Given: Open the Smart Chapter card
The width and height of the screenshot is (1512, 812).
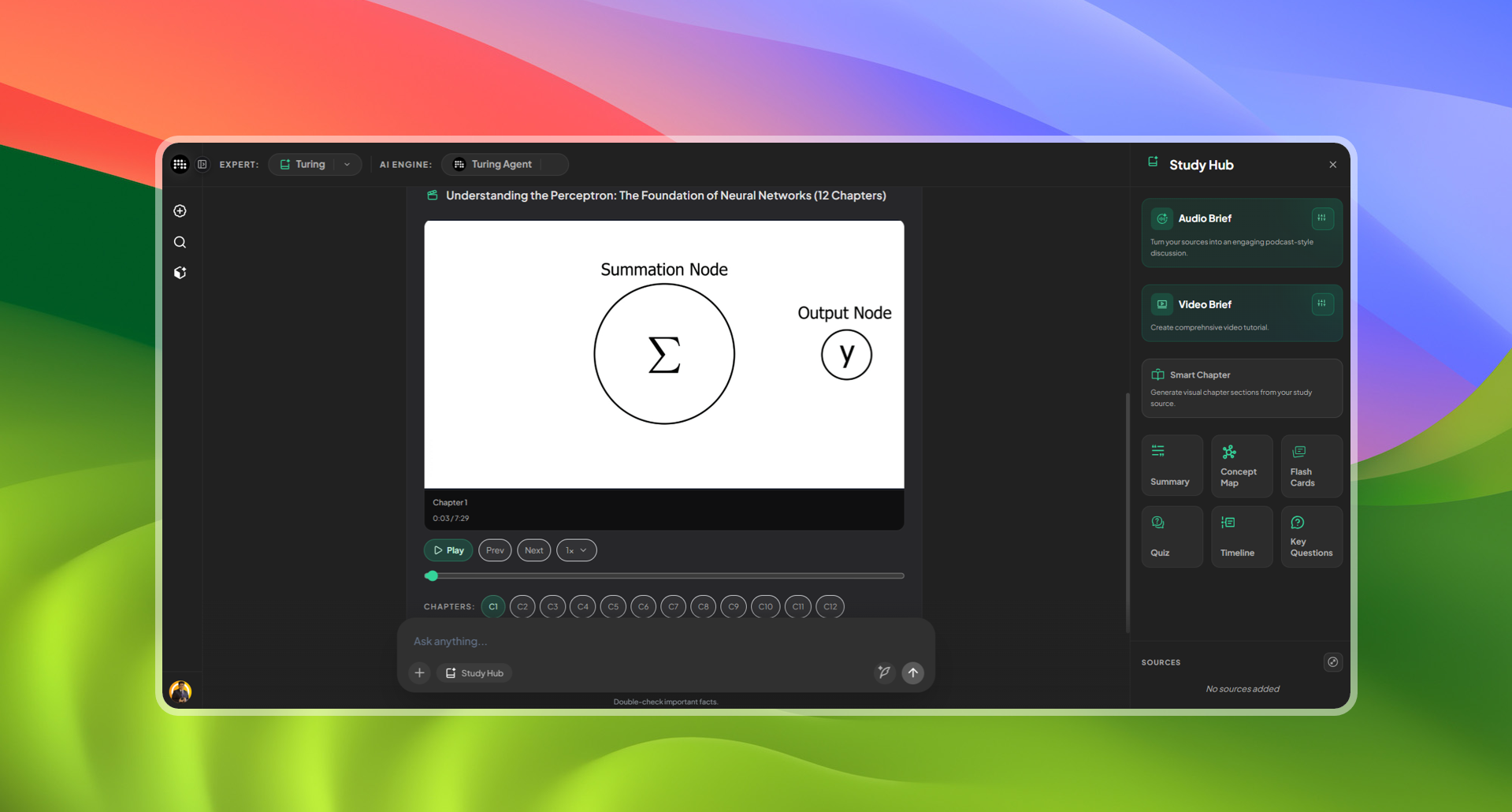Looking at the screenshot, I should [x=1242, y=388].
